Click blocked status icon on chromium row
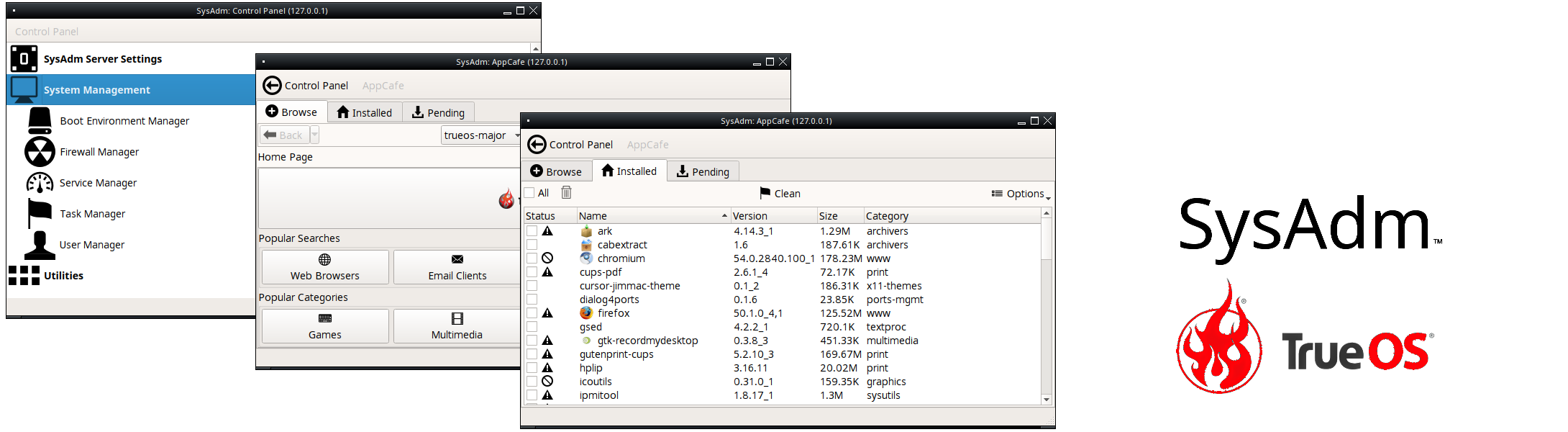Image resolution: width=1568 pixels, height=432 pixels. 547,258
